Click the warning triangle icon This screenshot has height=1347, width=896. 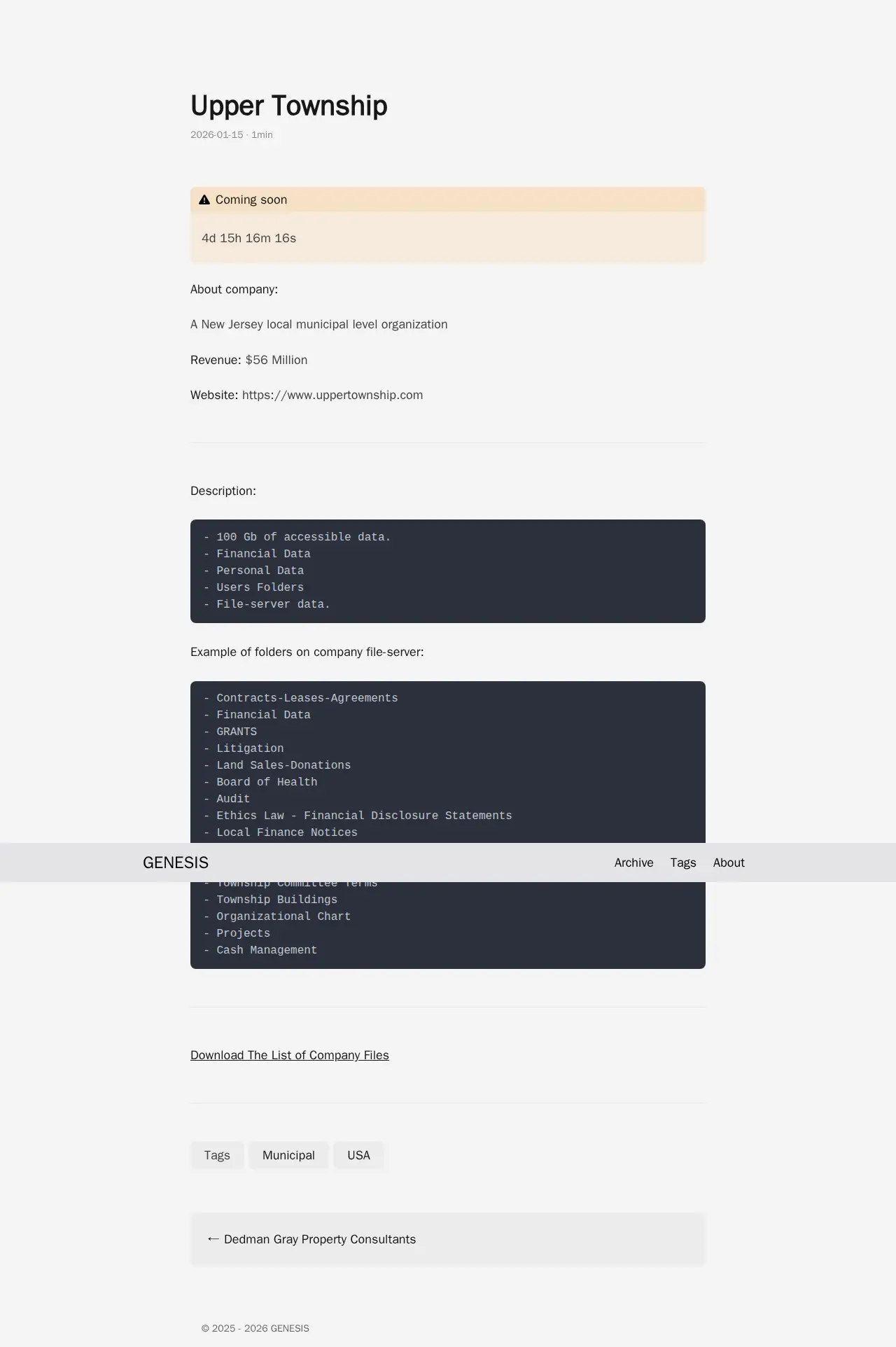(204, 200)
